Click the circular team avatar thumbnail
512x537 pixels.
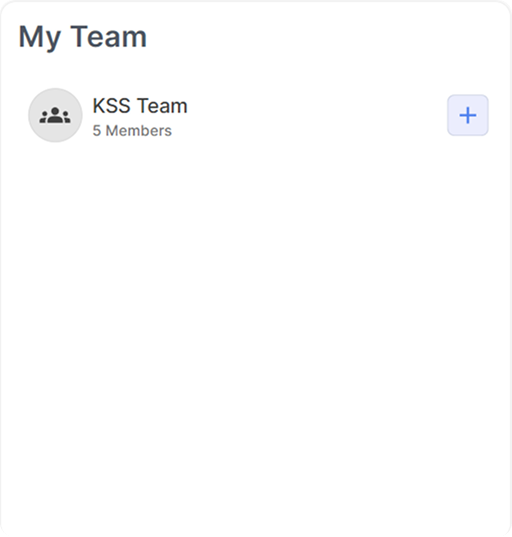point(55,115)
